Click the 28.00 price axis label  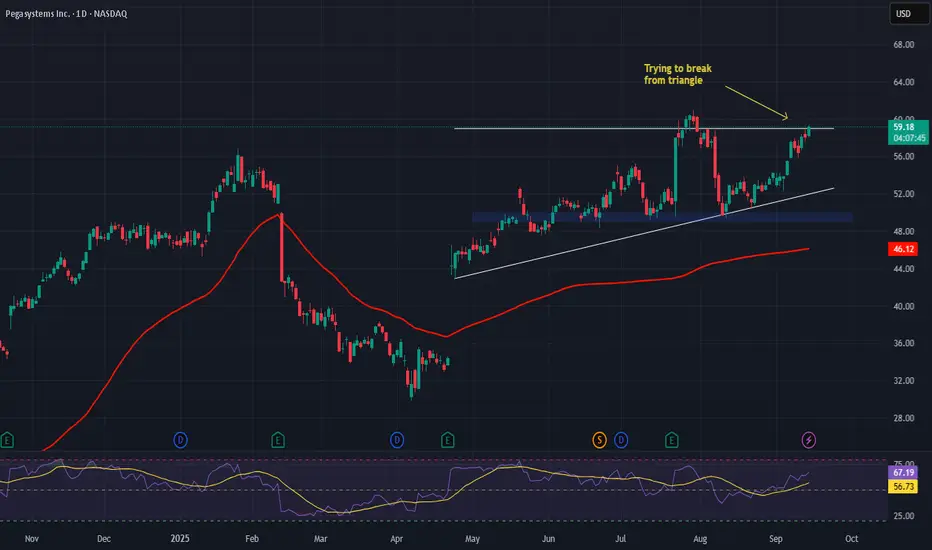click(x=903, y=418)
